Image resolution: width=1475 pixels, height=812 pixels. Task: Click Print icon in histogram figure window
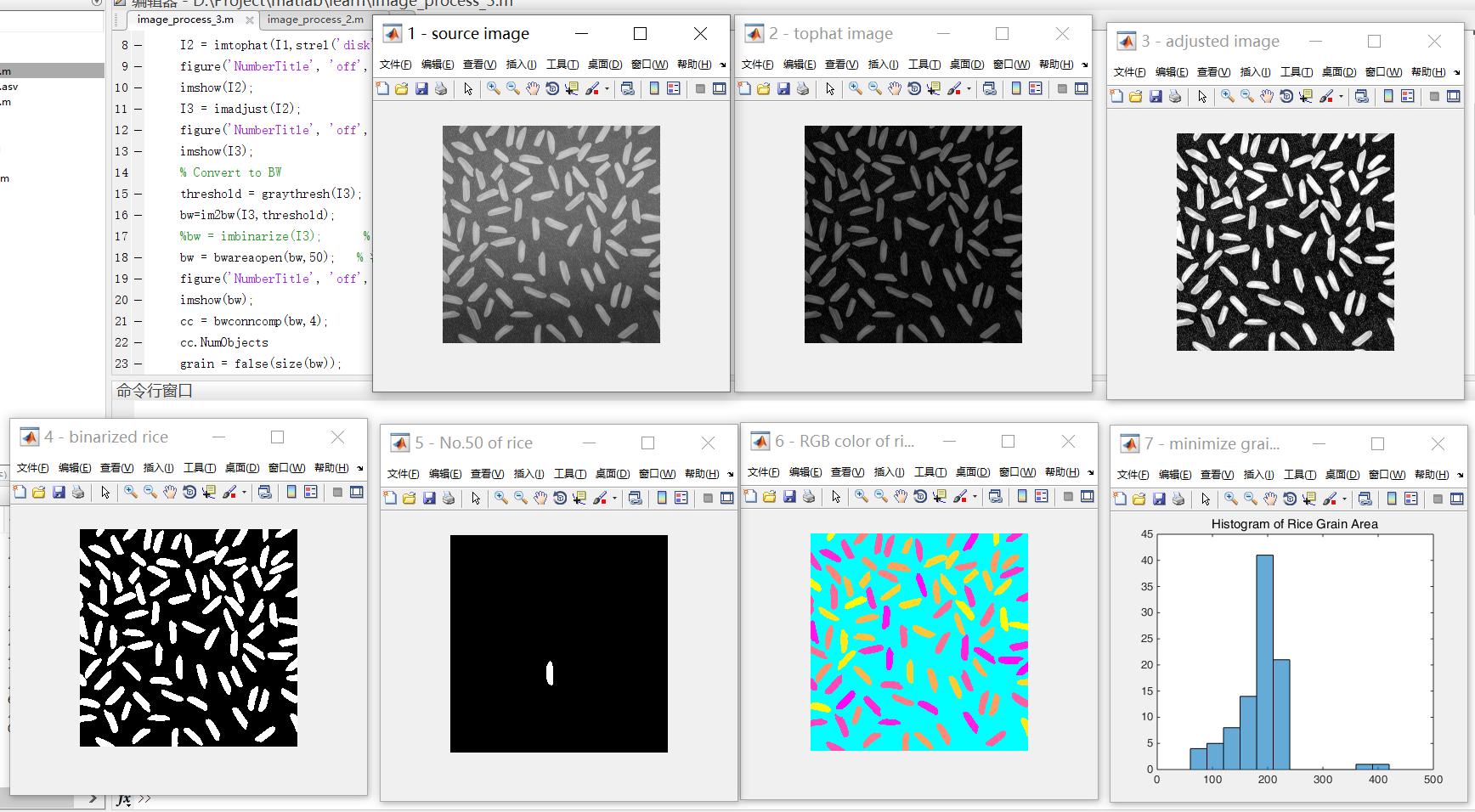tap(1178, 499)
